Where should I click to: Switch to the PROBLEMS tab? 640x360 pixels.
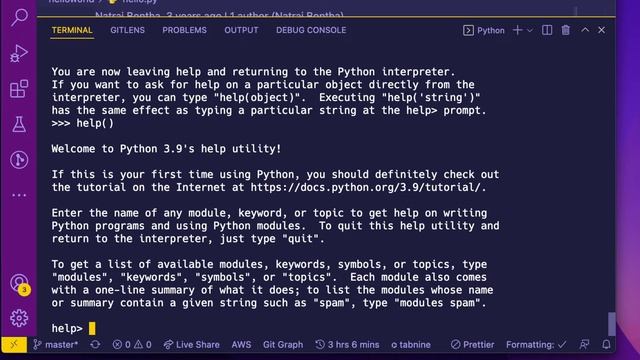click(x=184, y=30)
